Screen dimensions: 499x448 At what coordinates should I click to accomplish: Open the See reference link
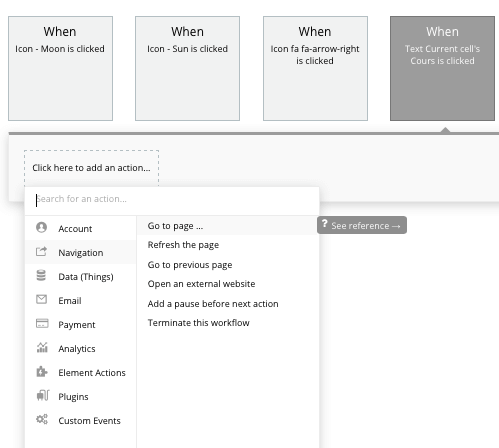[x=362, y=225]
